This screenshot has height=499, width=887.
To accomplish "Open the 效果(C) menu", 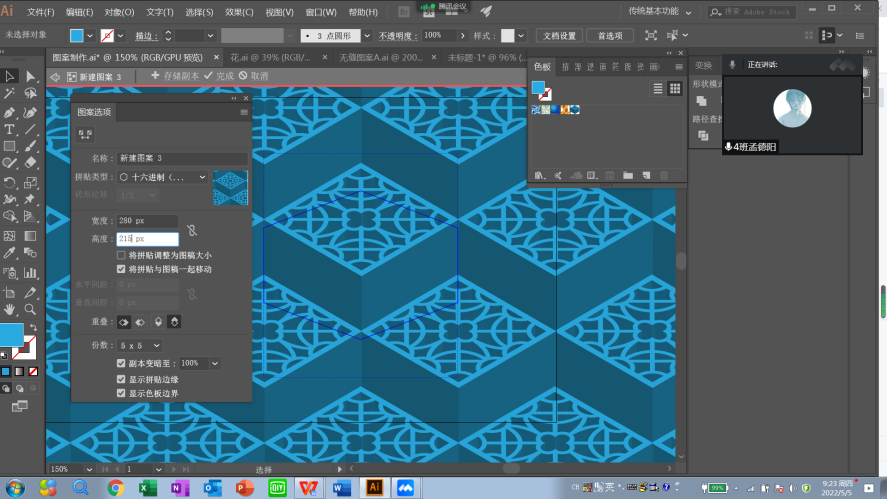I will pyautogui.click(x=239, y=12).
